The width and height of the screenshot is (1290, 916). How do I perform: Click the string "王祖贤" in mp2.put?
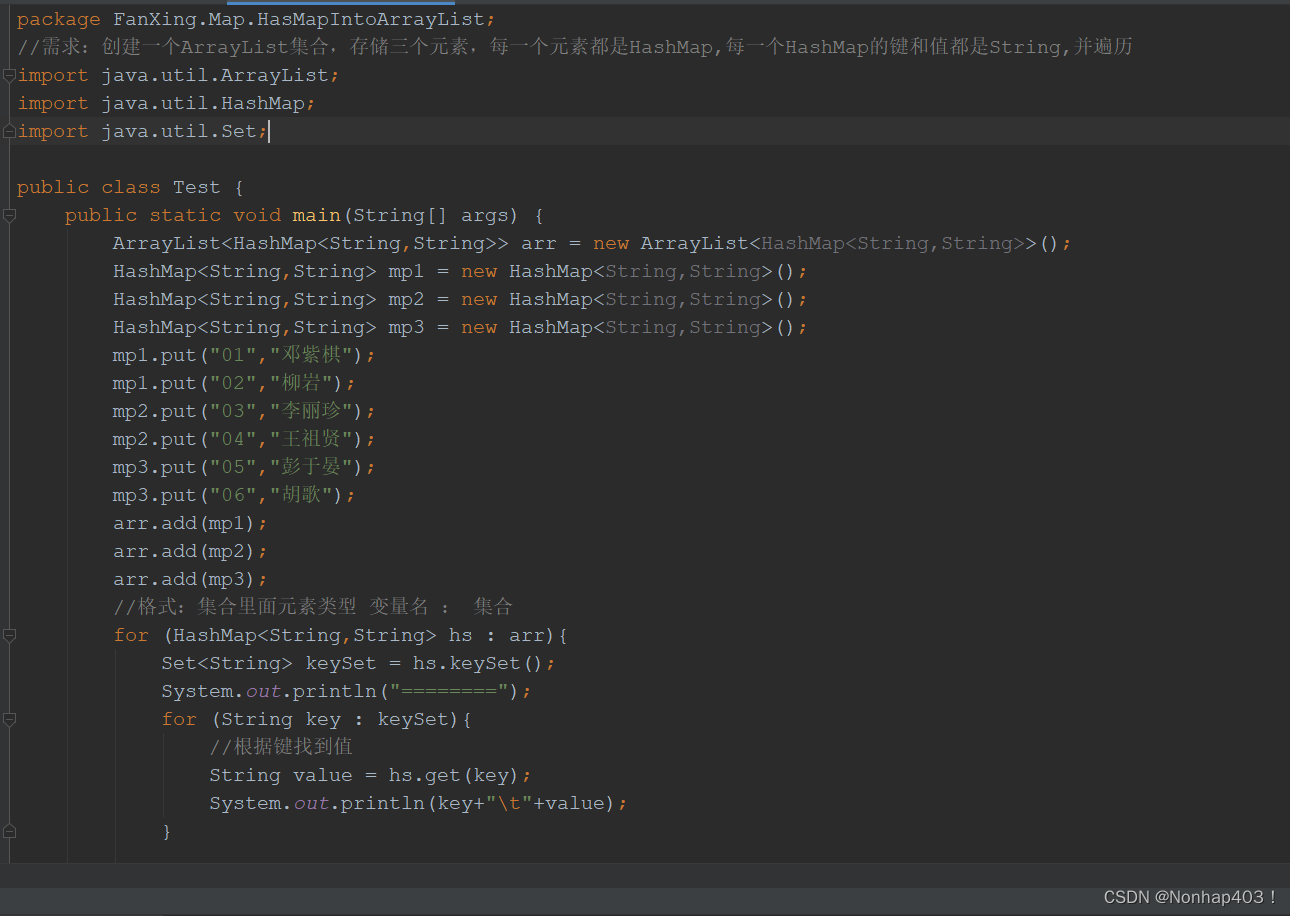click(311, 439)
